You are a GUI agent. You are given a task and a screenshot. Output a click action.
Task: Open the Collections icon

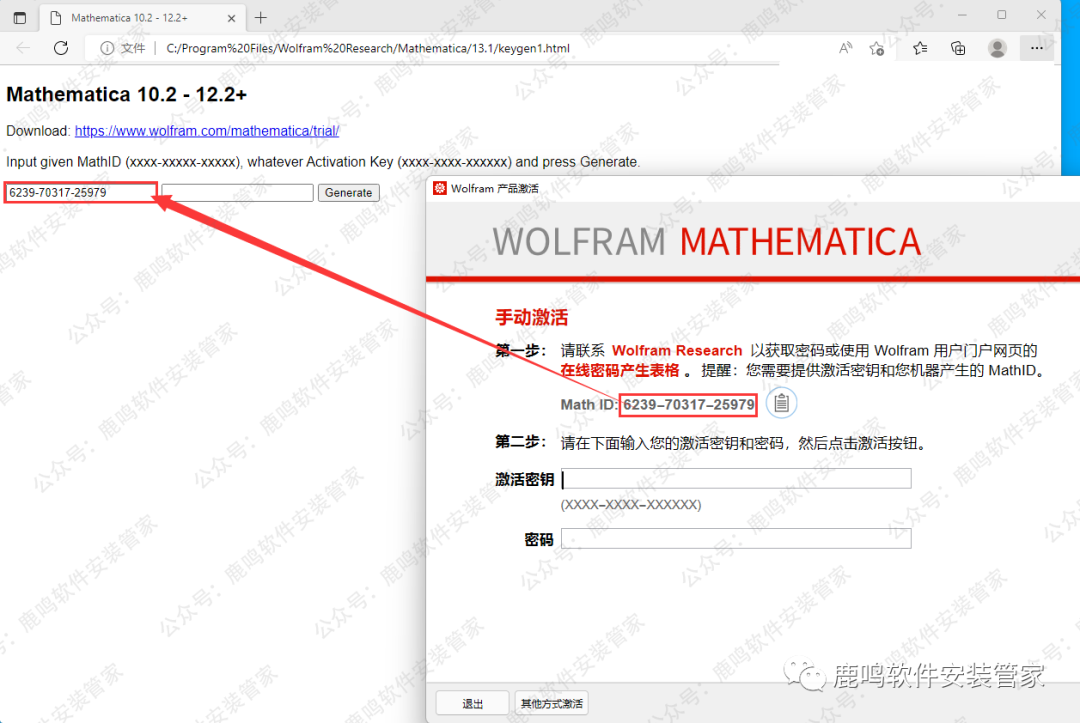(x=958, y=48)
